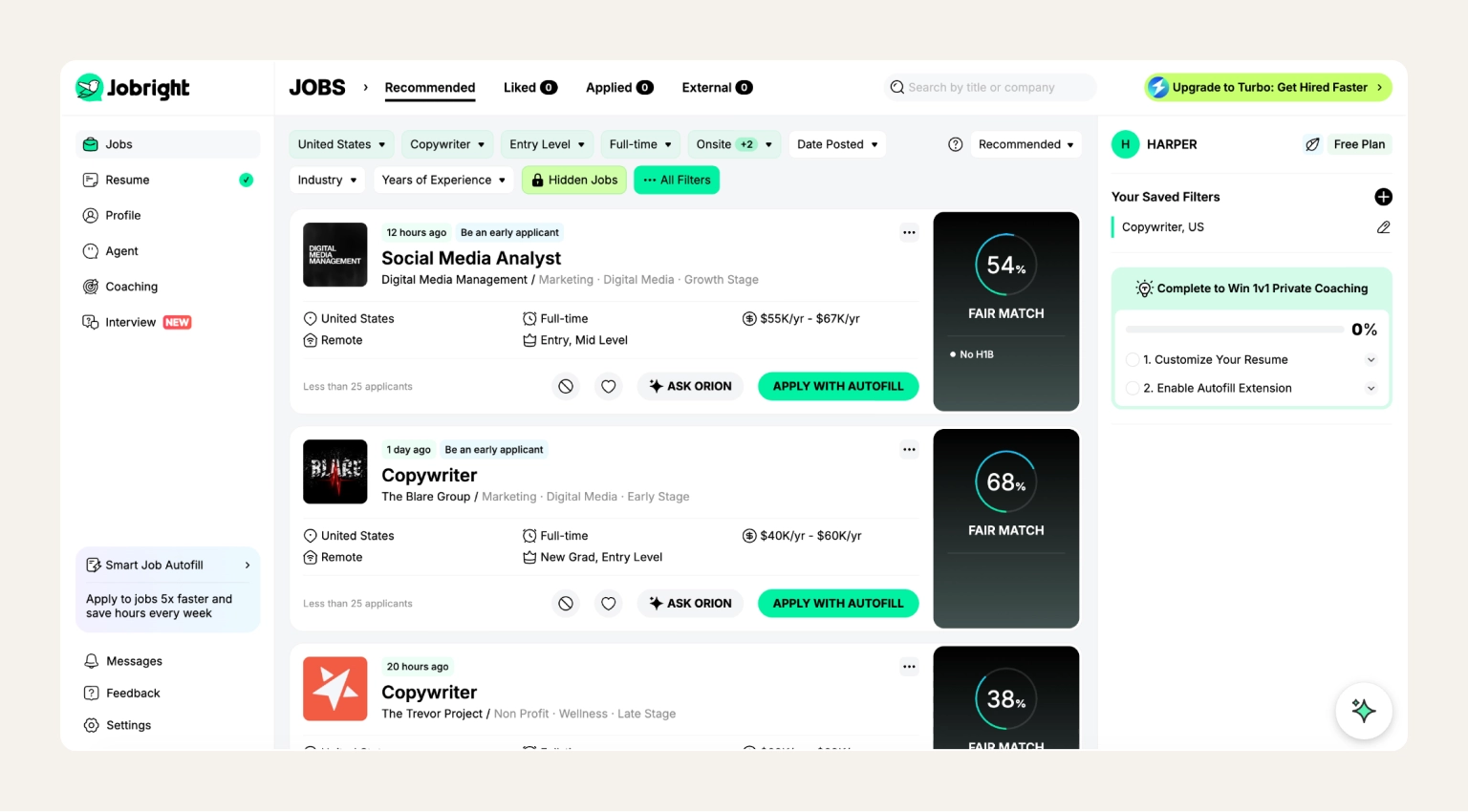Click the 54% match score circle
1468x812 pixels.
1005,265
